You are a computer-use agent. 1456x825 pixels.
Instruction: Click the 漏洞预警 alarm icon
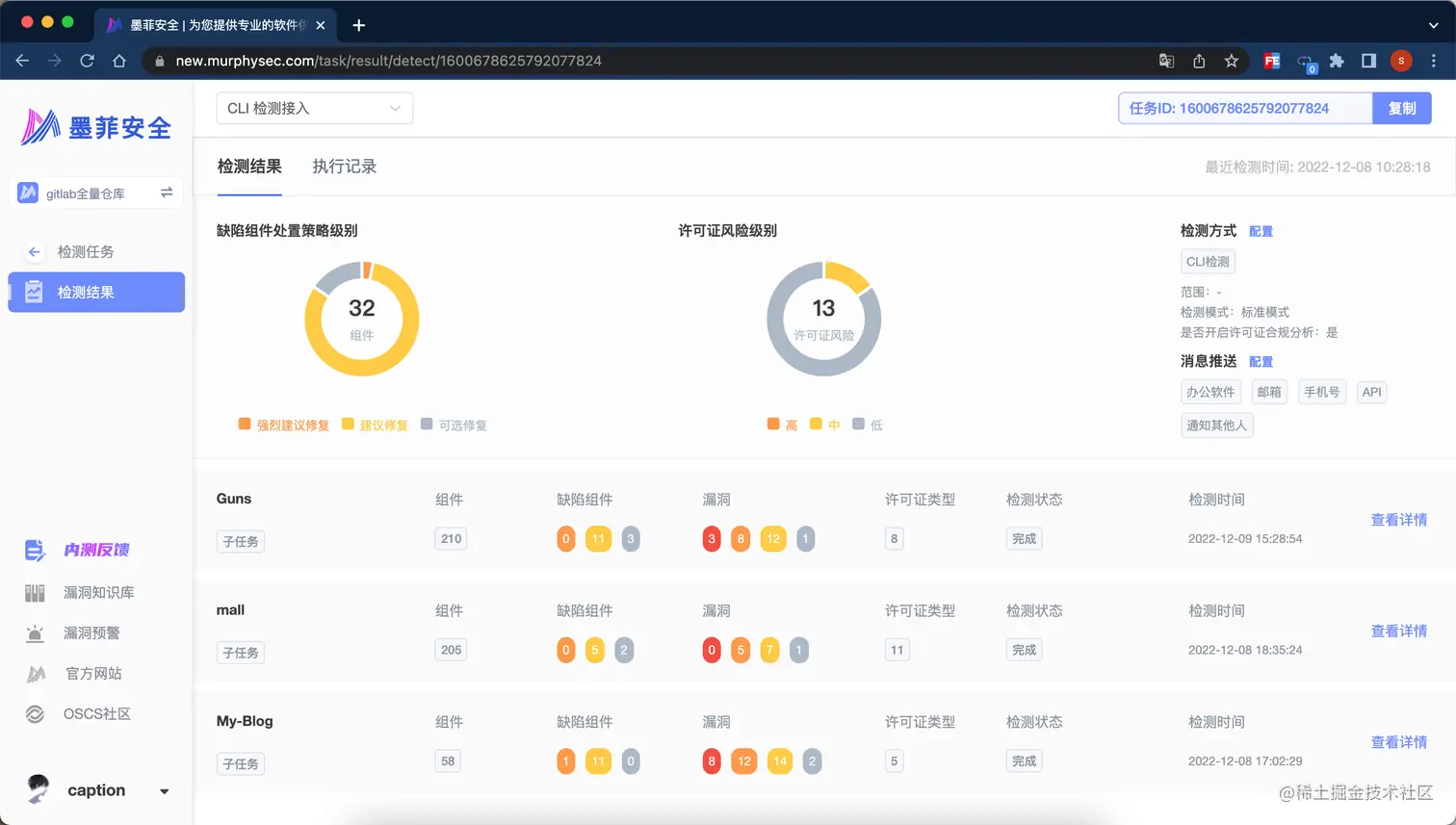tap(35, 633)
